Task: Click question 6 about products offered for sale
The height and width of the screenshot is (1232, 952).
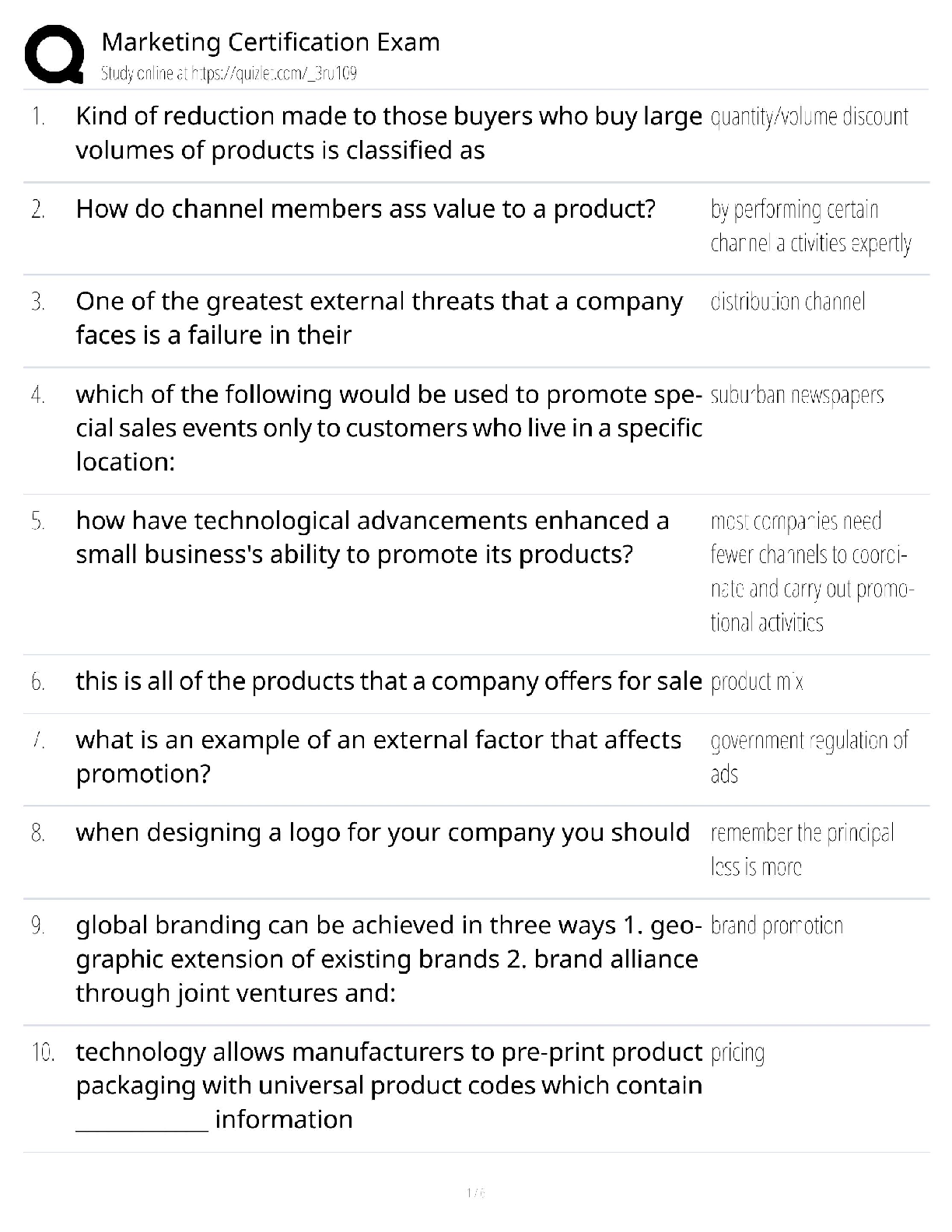Action: (x=389, y=681)
